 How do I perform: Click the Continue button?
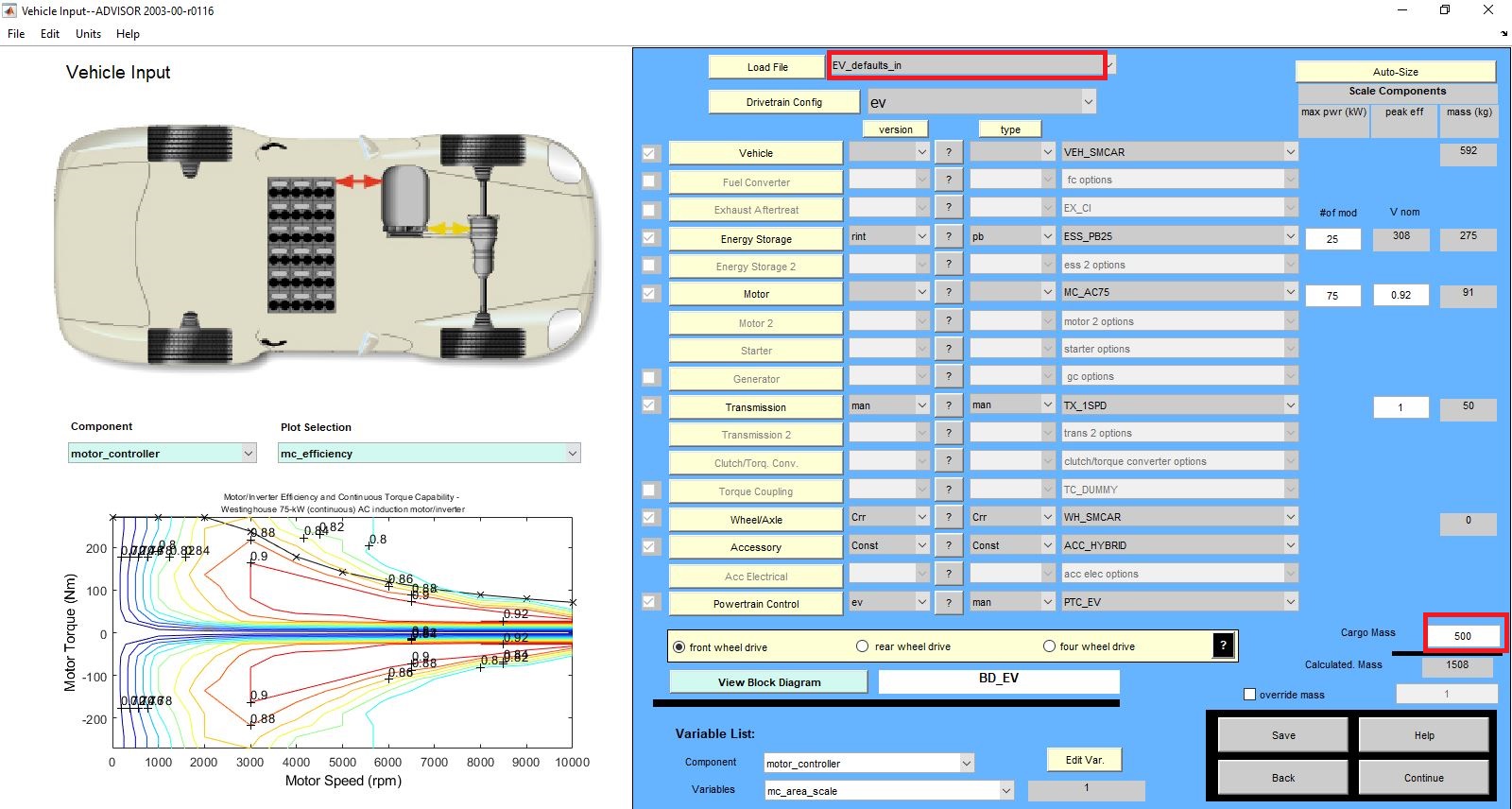(1424, 778)
